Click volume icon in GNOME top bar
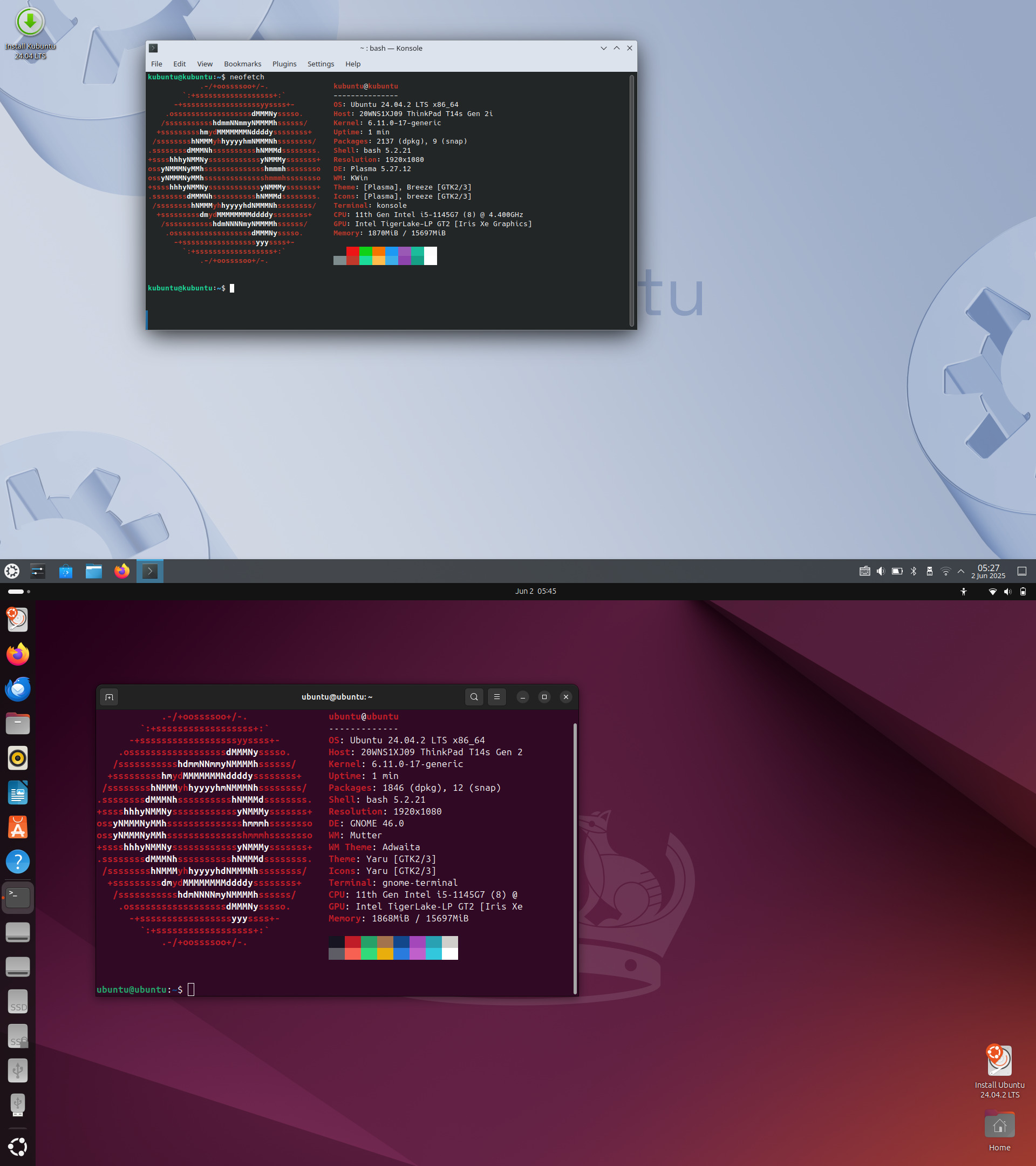1036x1166 pixels. 1007,592
